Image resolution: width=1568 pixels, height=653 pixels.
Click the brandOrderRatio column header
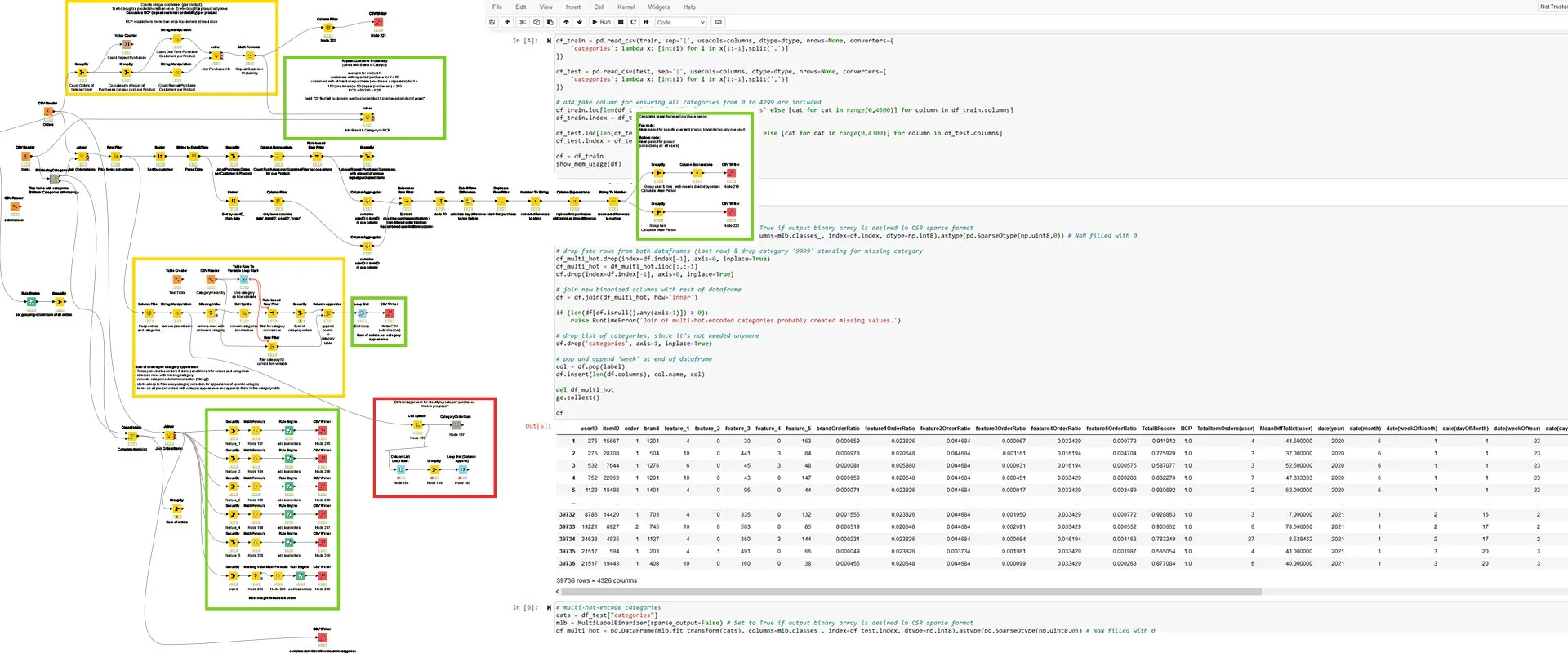[x=838, y=429]
